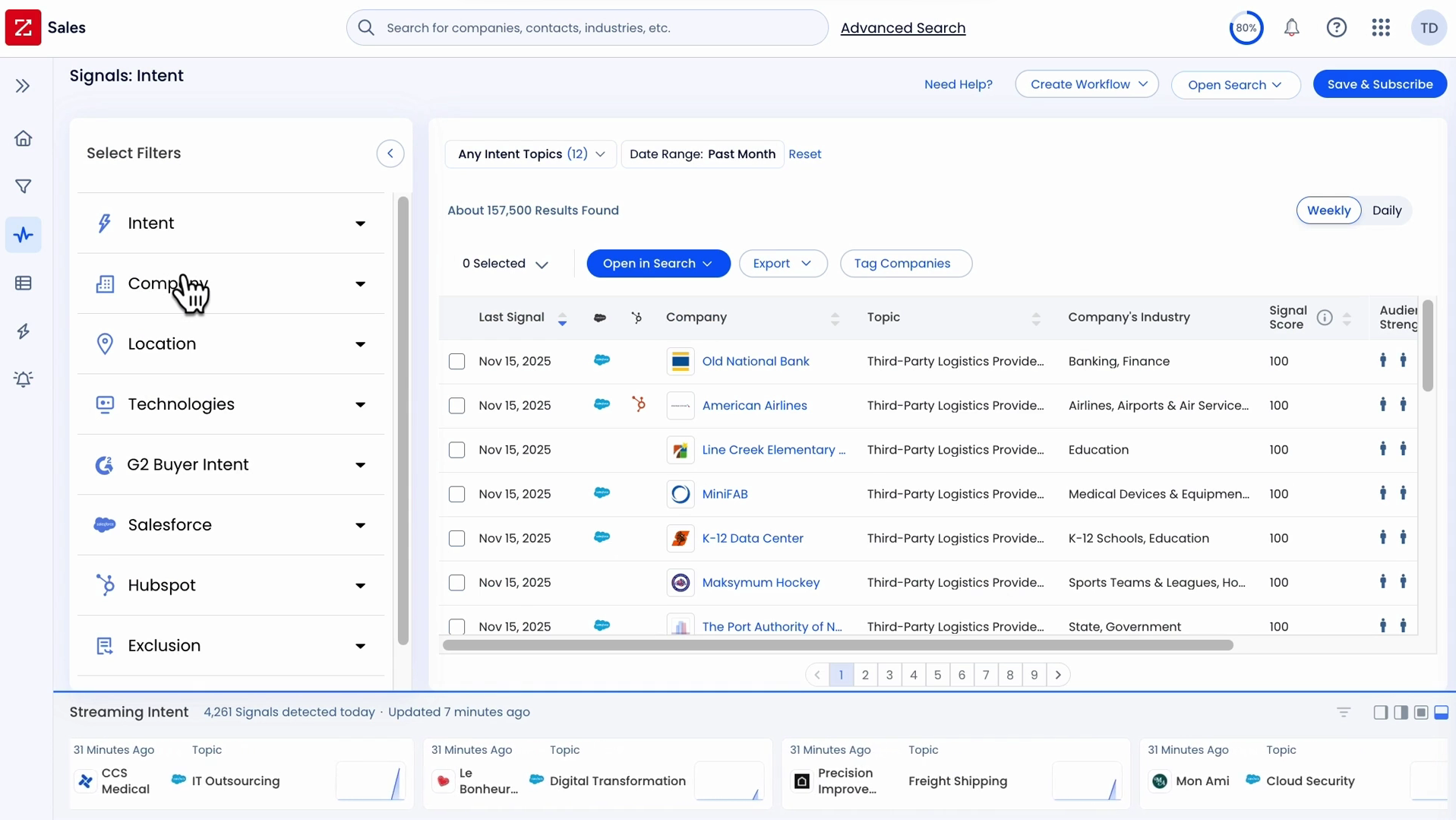Open the 0 Selected dropdown
The height and width of the screenshot is (820, 1456).
click(x=505, y=264)
